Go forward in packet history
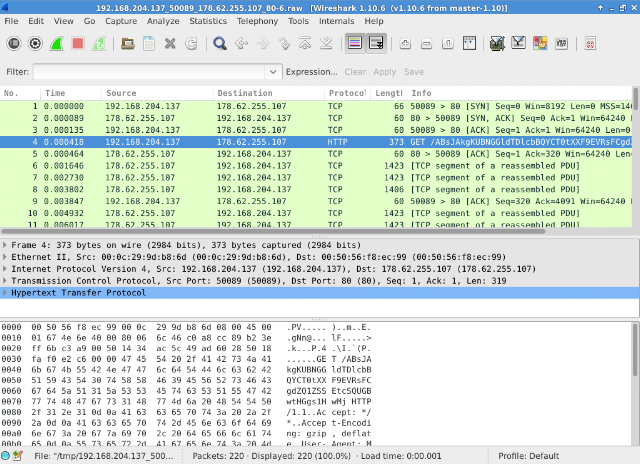This screenshot has width=640, height=464. tap(262, 43)
